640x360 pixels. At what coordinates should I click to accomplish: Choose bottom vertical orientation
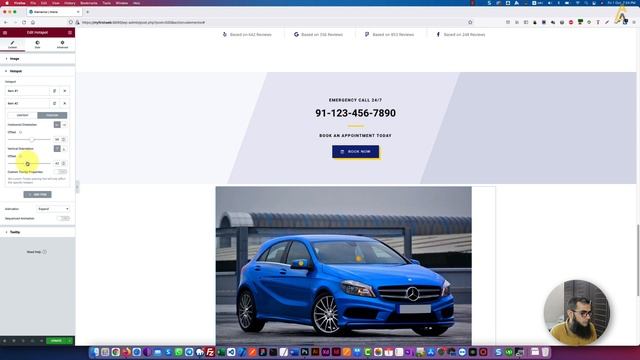(64, 149)
